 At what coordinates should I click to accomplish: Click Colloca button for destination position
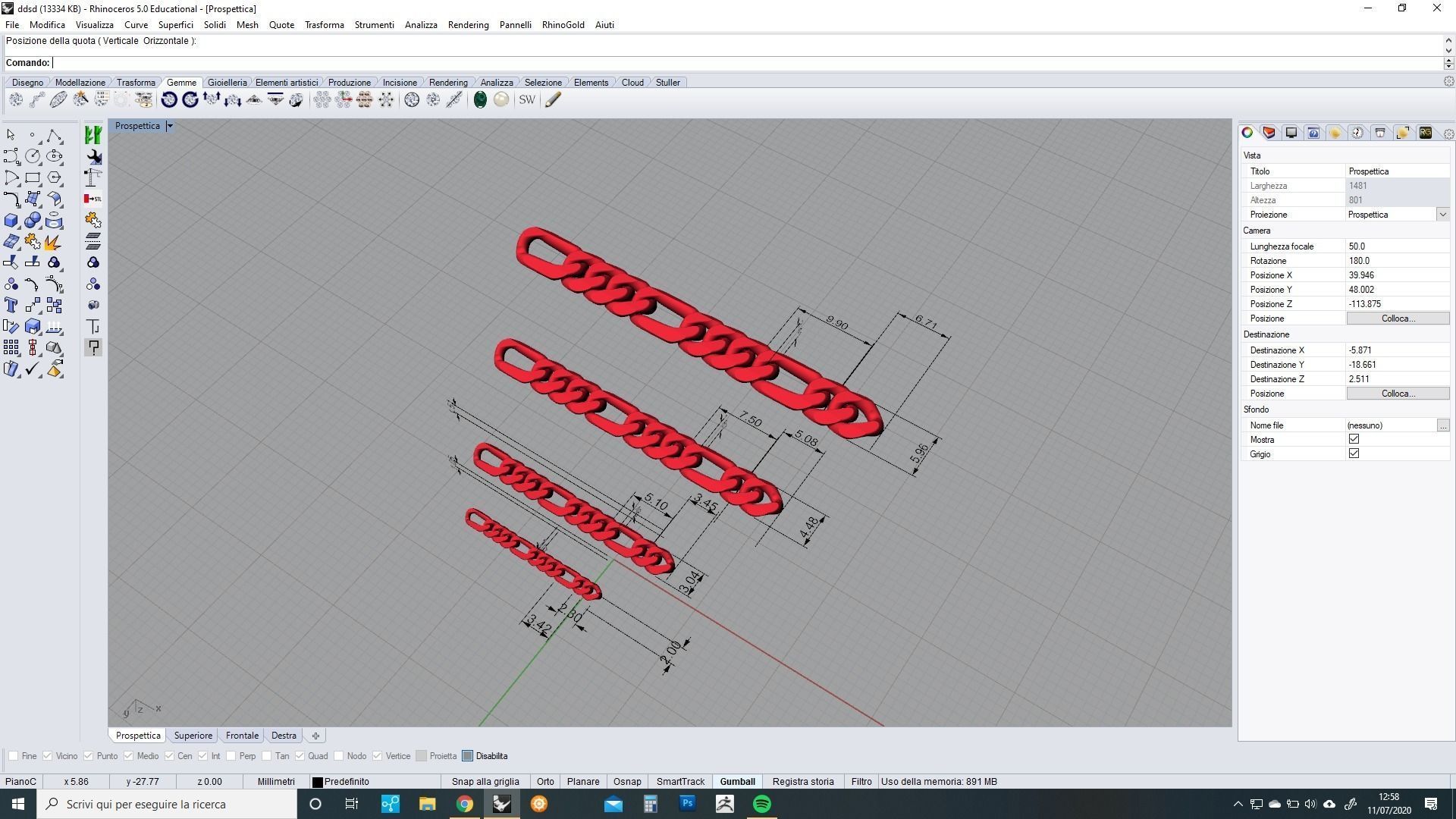click(1398, 394)
